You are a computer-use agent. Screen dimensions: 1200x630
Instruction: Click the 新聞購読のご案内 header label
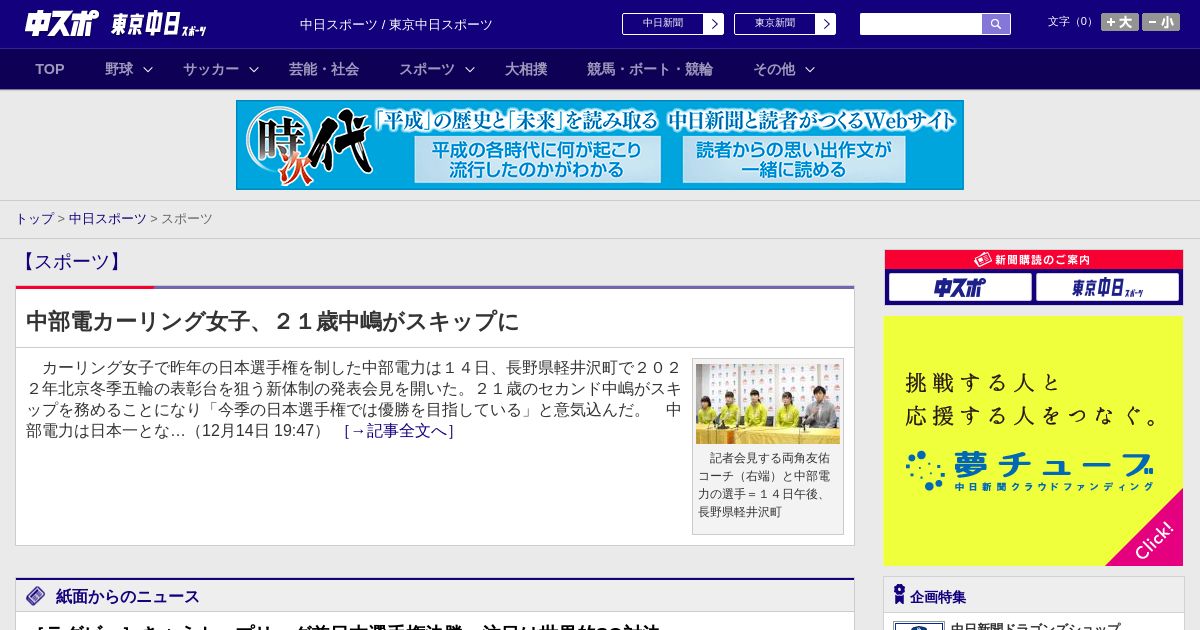point(1033,260)
